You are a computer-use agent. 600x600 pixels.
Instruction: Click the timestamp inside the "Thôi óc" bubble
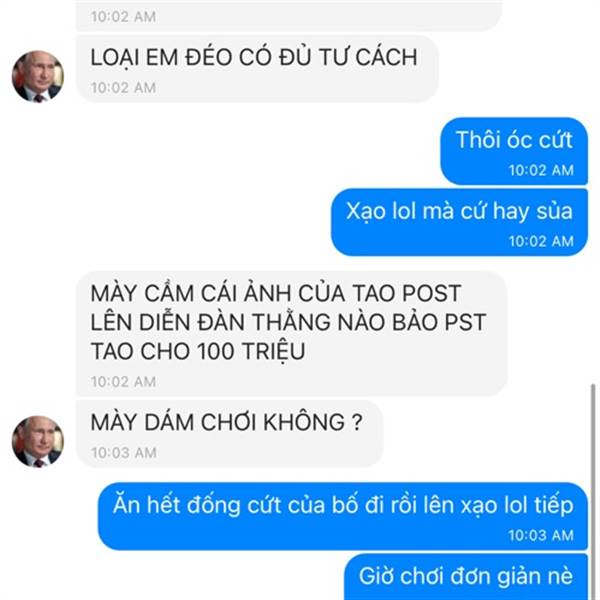pyautogui.click(x=541, y=170)
